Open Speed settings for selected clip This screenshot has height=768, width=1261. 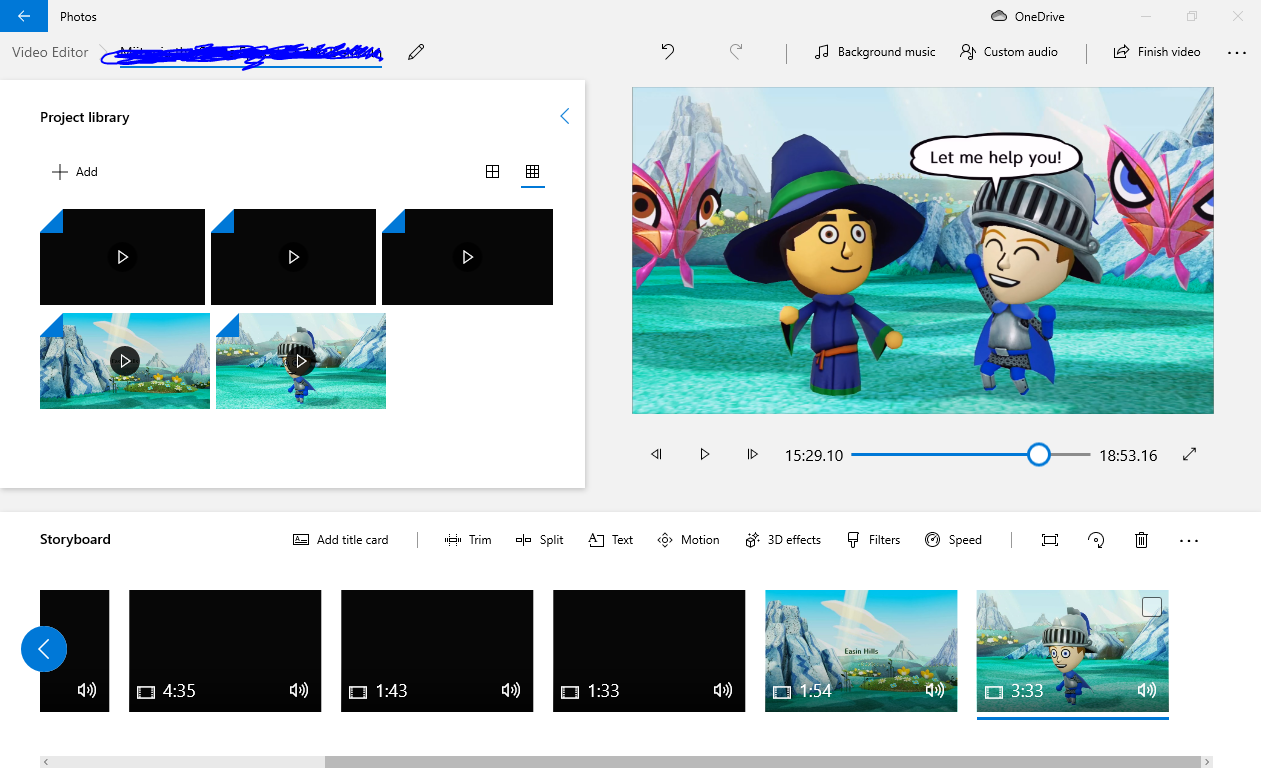953,540
